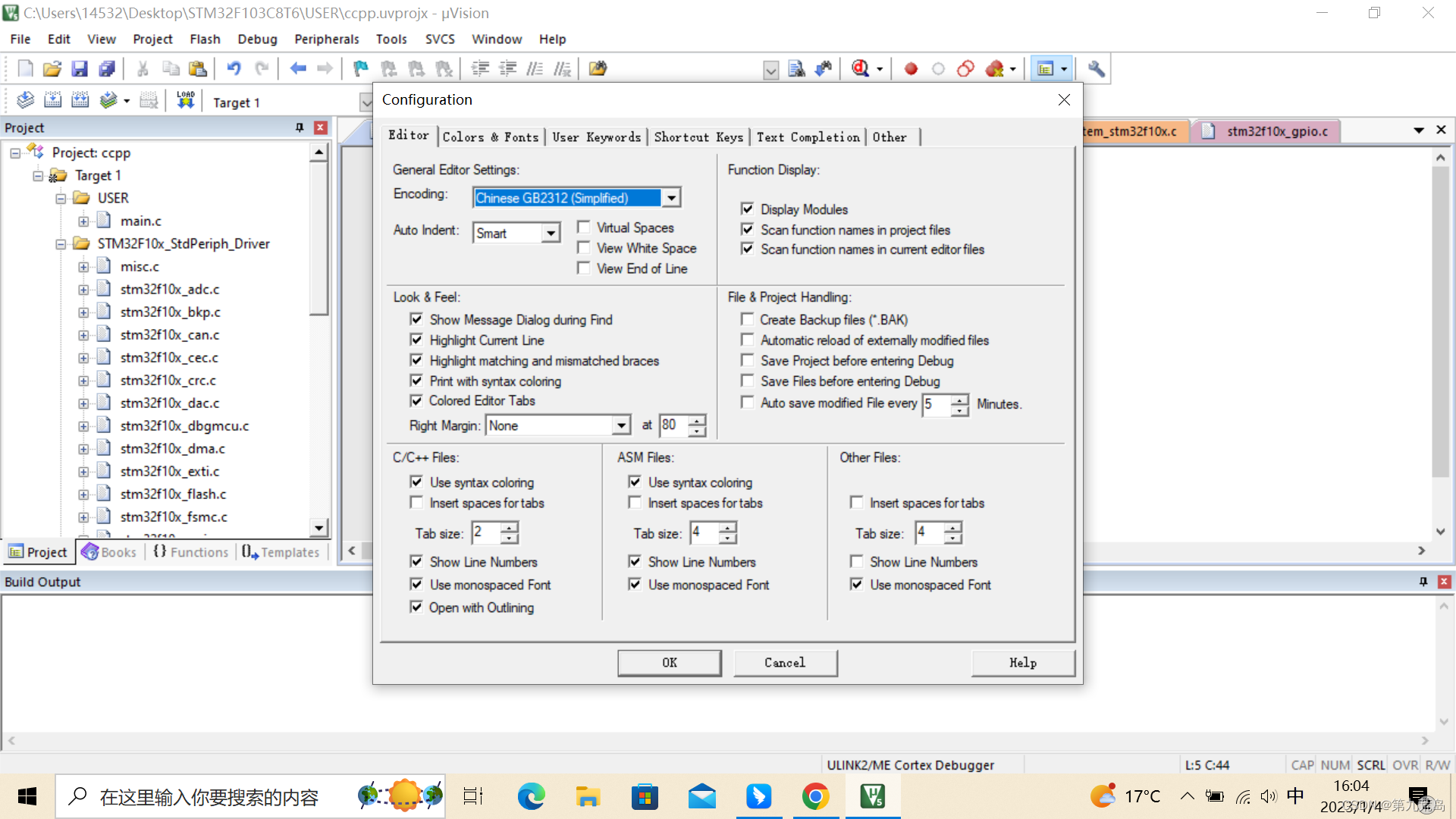Collapse the USER folder node
1456x819 pixels.
point(61,199)
